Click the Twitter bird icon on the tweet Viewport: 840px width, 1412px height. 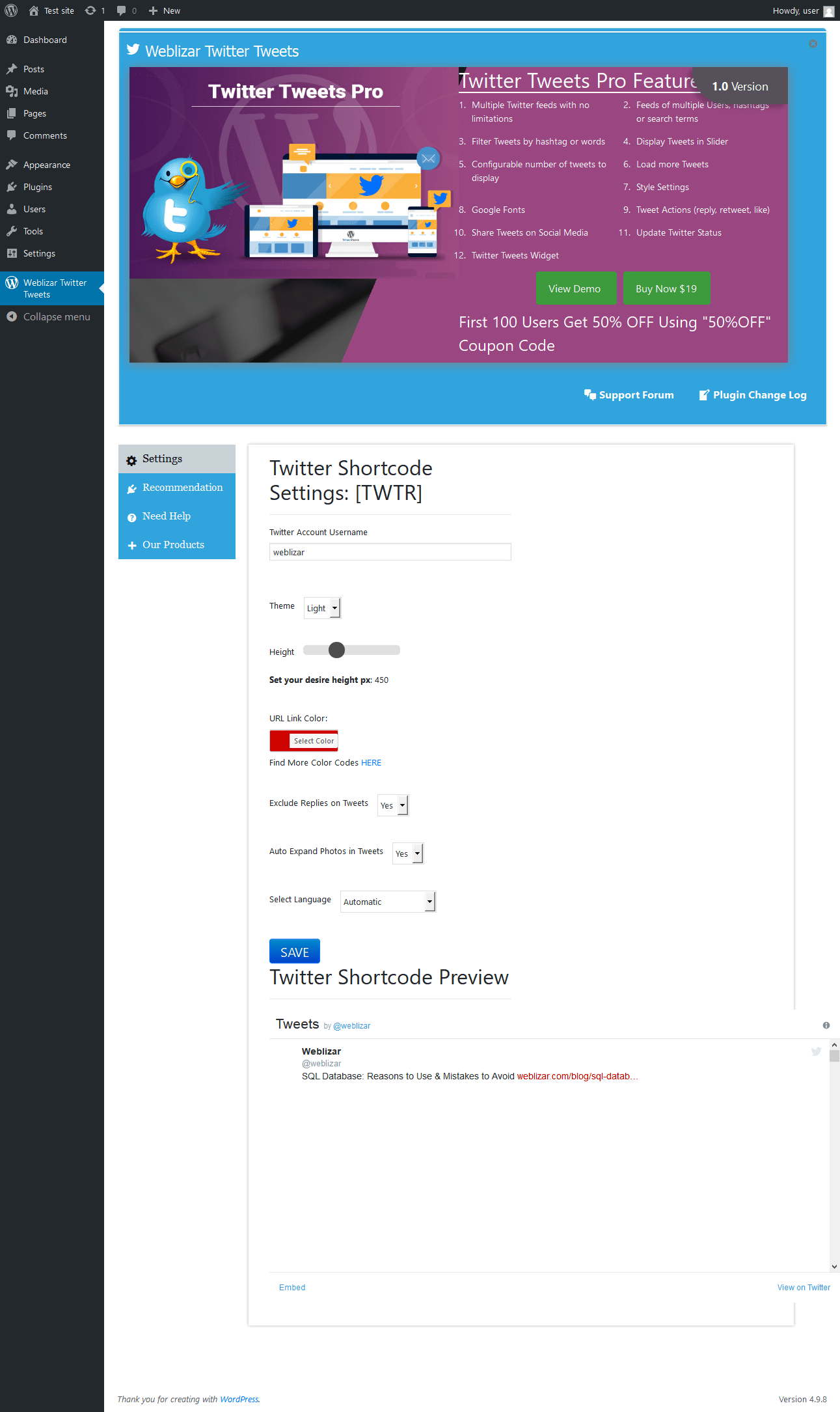click(x=816, y=1051)
